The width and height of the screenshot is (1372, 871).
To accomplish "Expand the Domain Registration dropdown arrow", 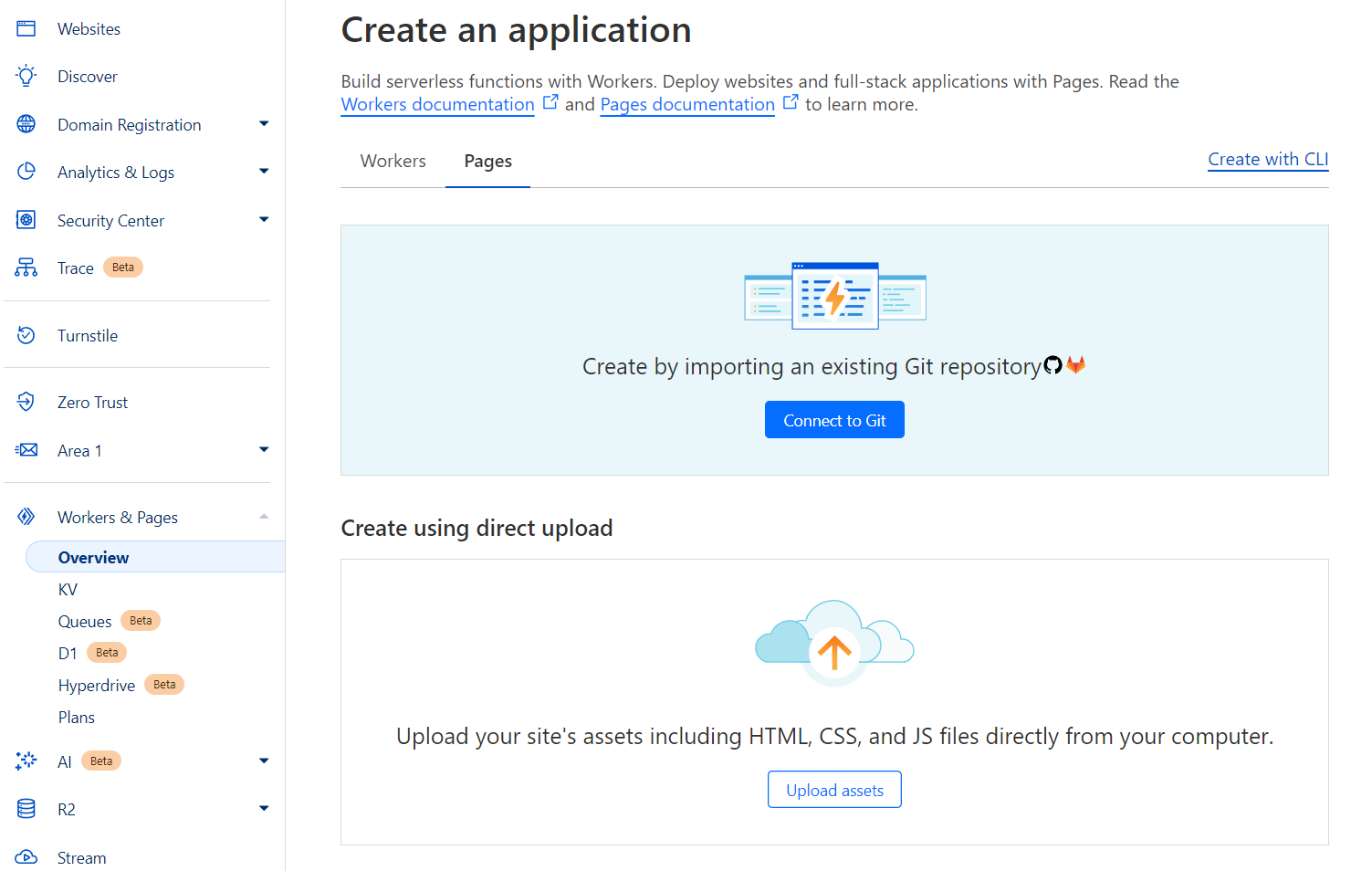I will click(264, 123).
